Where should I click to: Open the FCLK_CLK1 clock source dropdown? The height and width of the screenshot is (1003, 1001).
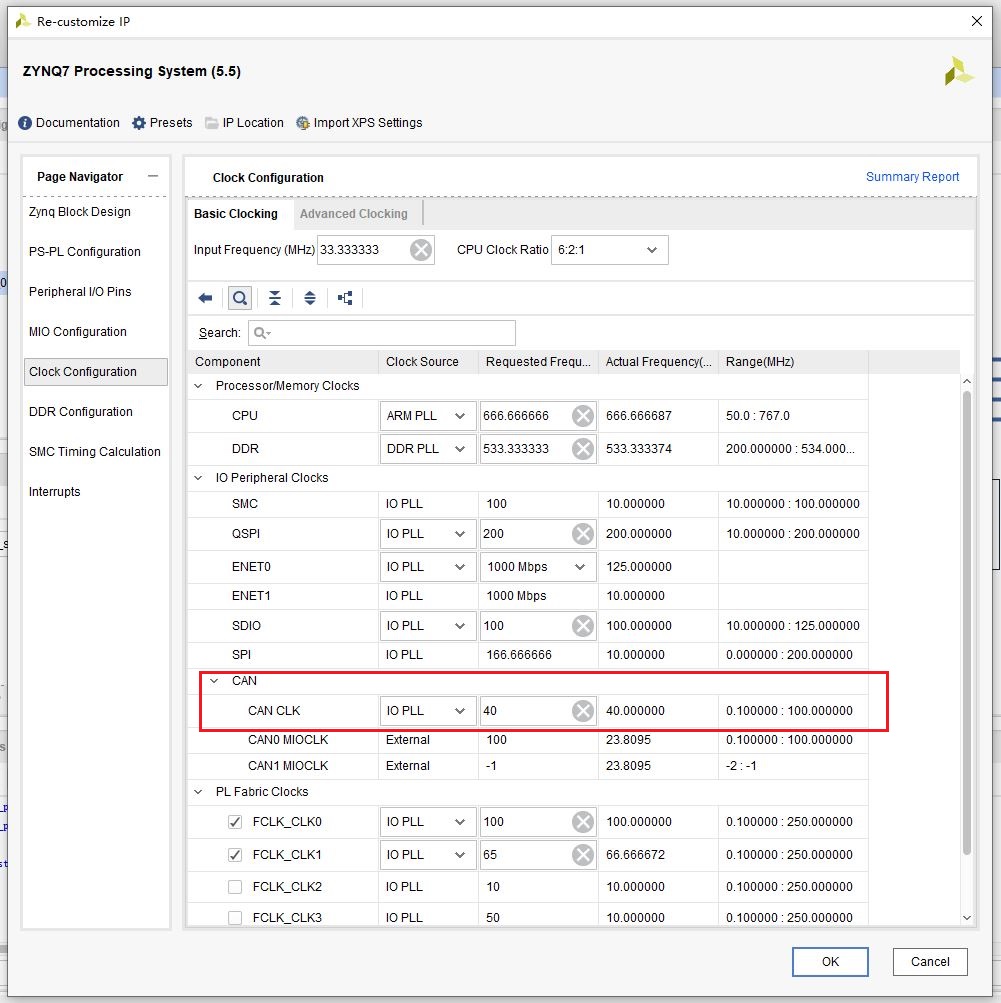(x=428, y=855)
